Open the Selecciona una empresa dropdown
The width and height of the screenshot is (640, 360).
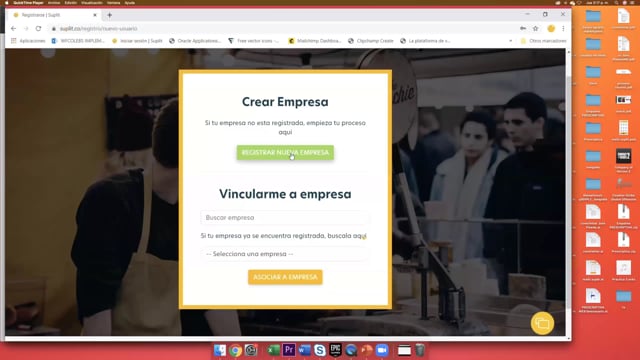coord(285,254)
